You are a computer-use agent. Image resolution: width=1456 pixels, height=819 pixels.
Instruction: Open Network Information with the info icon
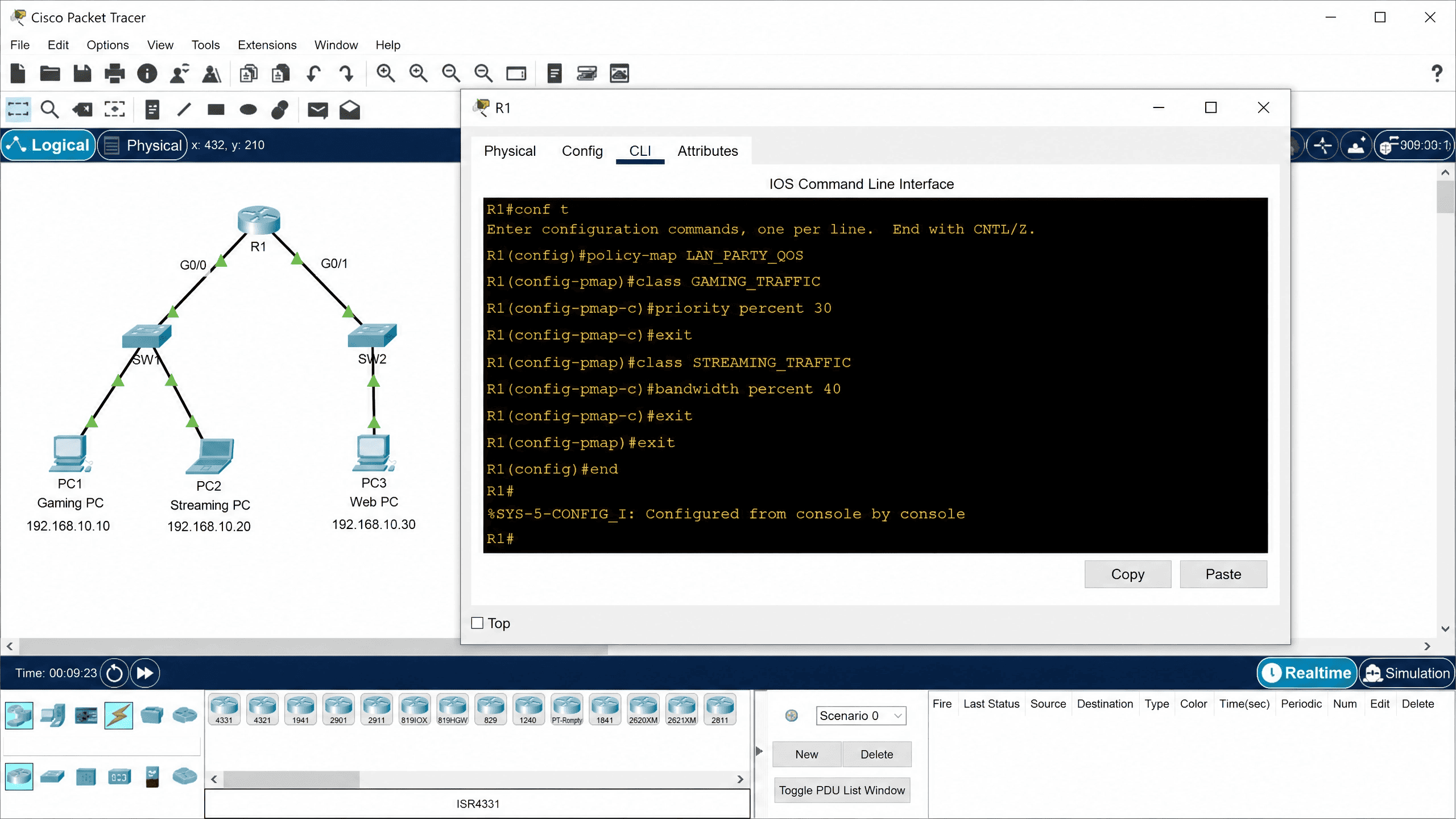147,73
